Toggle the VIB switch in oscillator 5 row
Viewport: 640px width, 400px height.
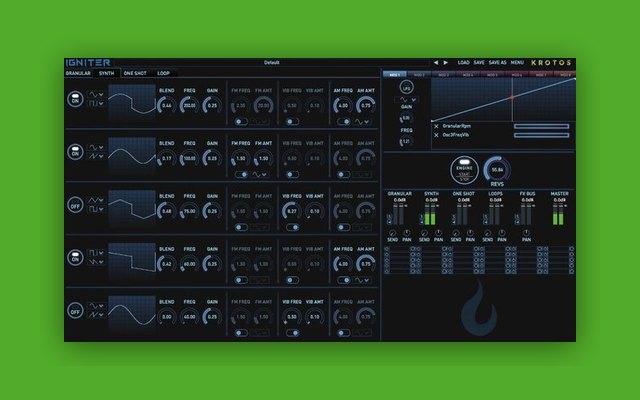pyautogui.click(x=292, y=333)
